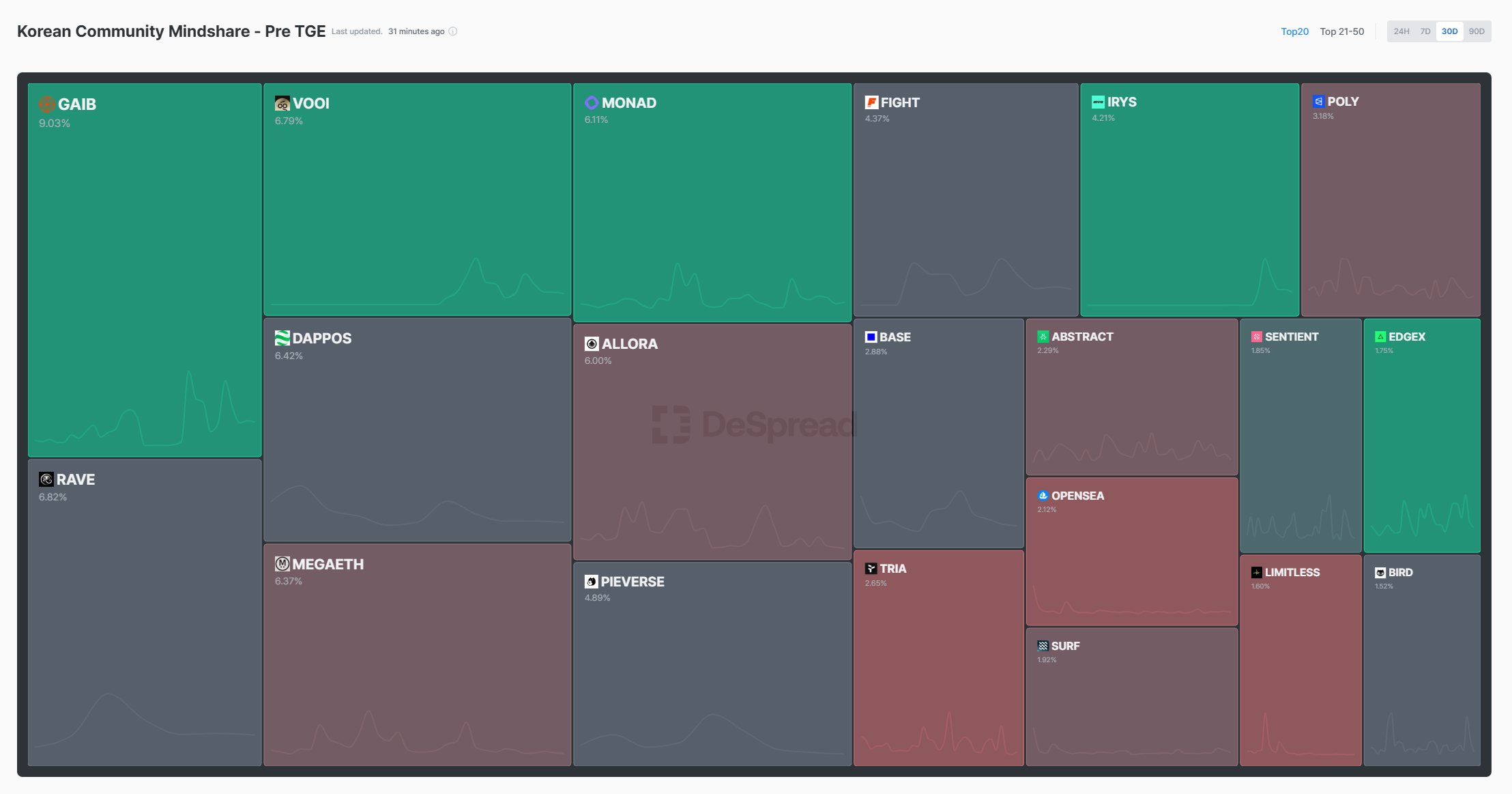
Task: Click the DAPPOS green striped icon
Action: pos(282,338)
